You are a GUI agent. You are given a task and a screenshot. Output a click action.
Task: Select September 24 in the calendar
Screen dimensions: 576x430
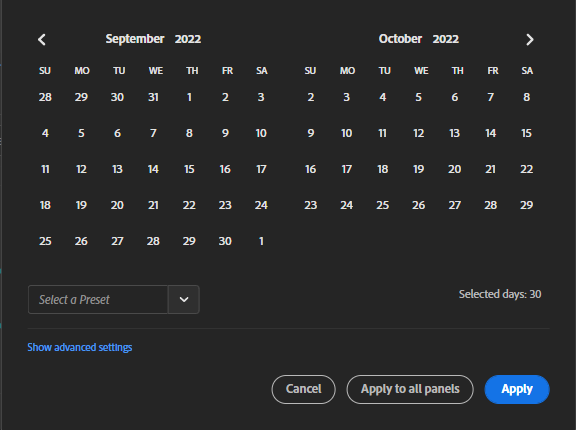point(261,205)
